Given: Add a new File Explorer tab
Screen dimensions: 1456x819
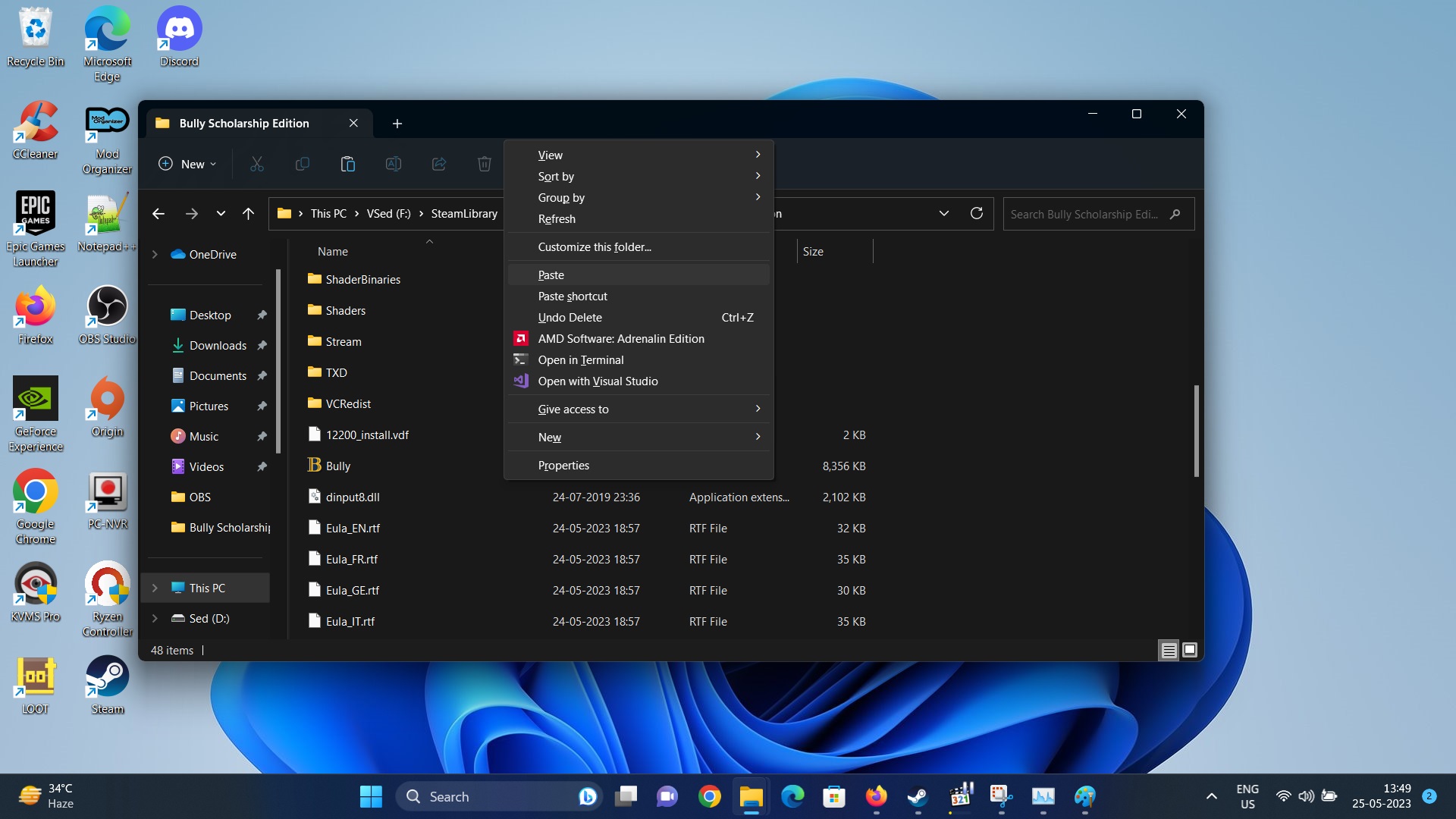Looking at the screenshot, I should [x=397, y=123].
